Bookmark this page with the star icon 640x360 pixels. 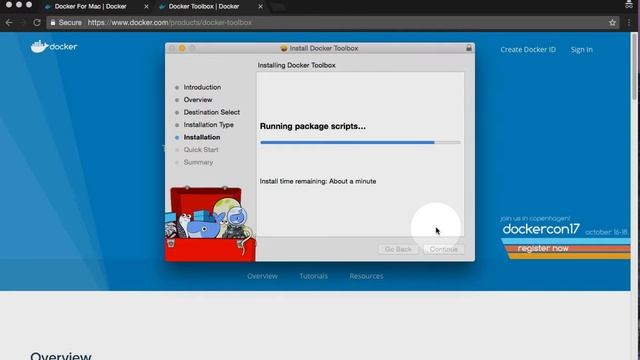point(612,22)
